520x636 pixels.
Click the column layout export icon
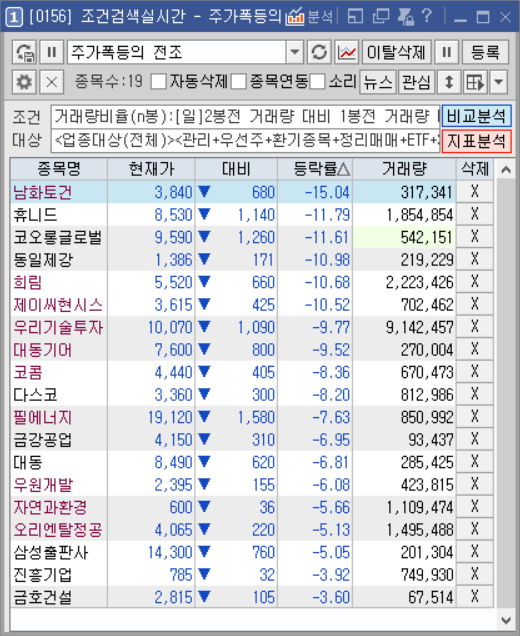(x=475, y=82)
